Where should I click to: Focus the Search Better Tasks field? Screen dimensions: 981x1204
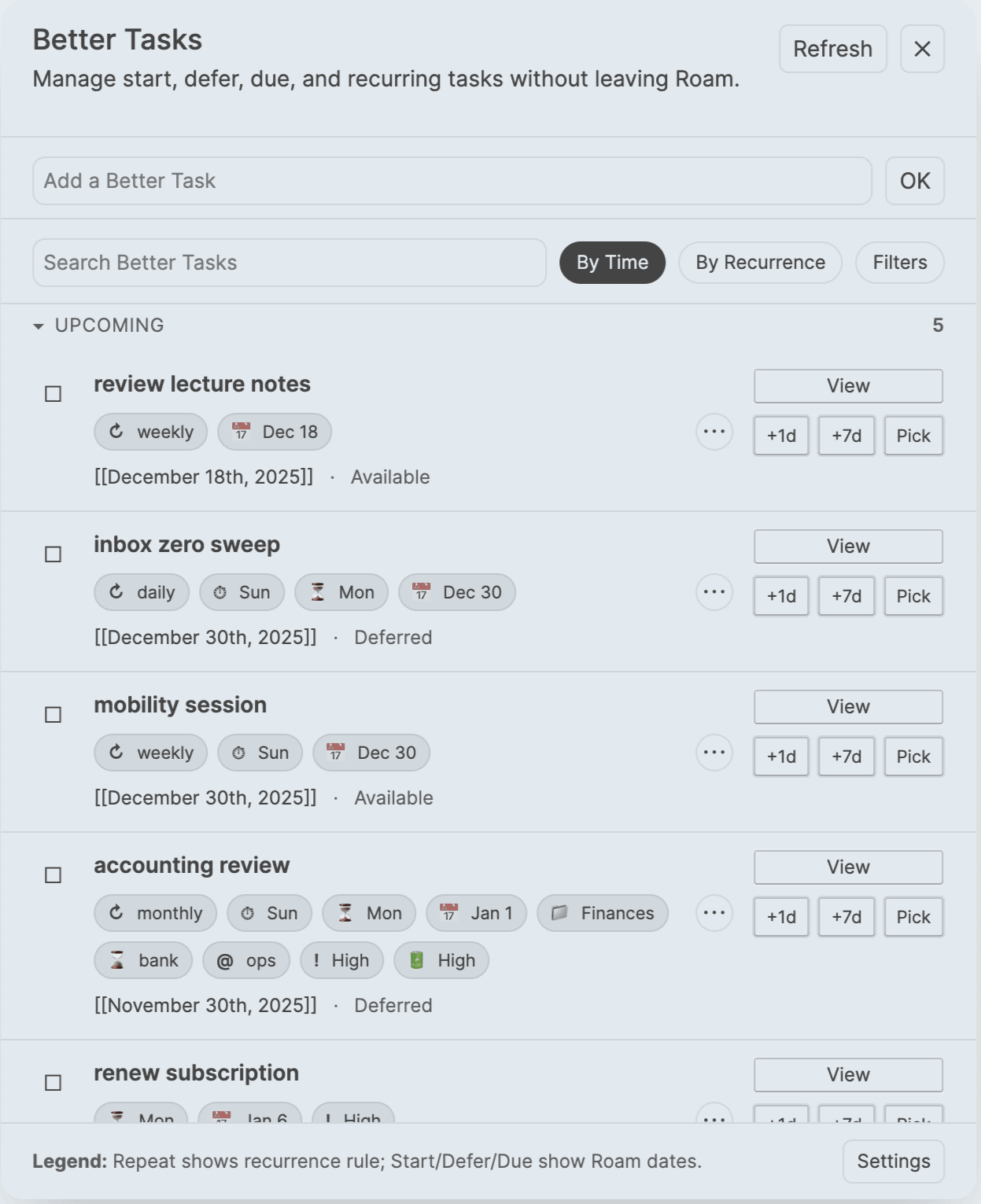click(290, 263)
